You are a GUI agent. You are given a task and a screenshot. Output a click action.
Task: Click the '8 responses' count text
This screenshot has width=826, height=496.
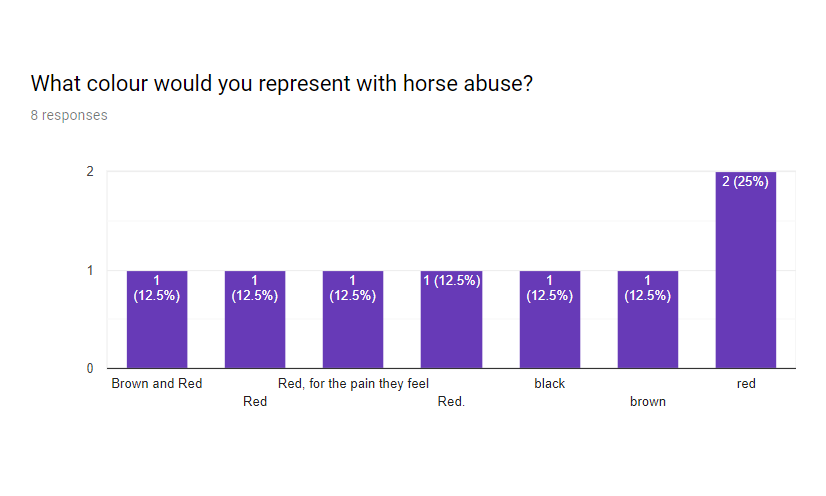[69, 115]
